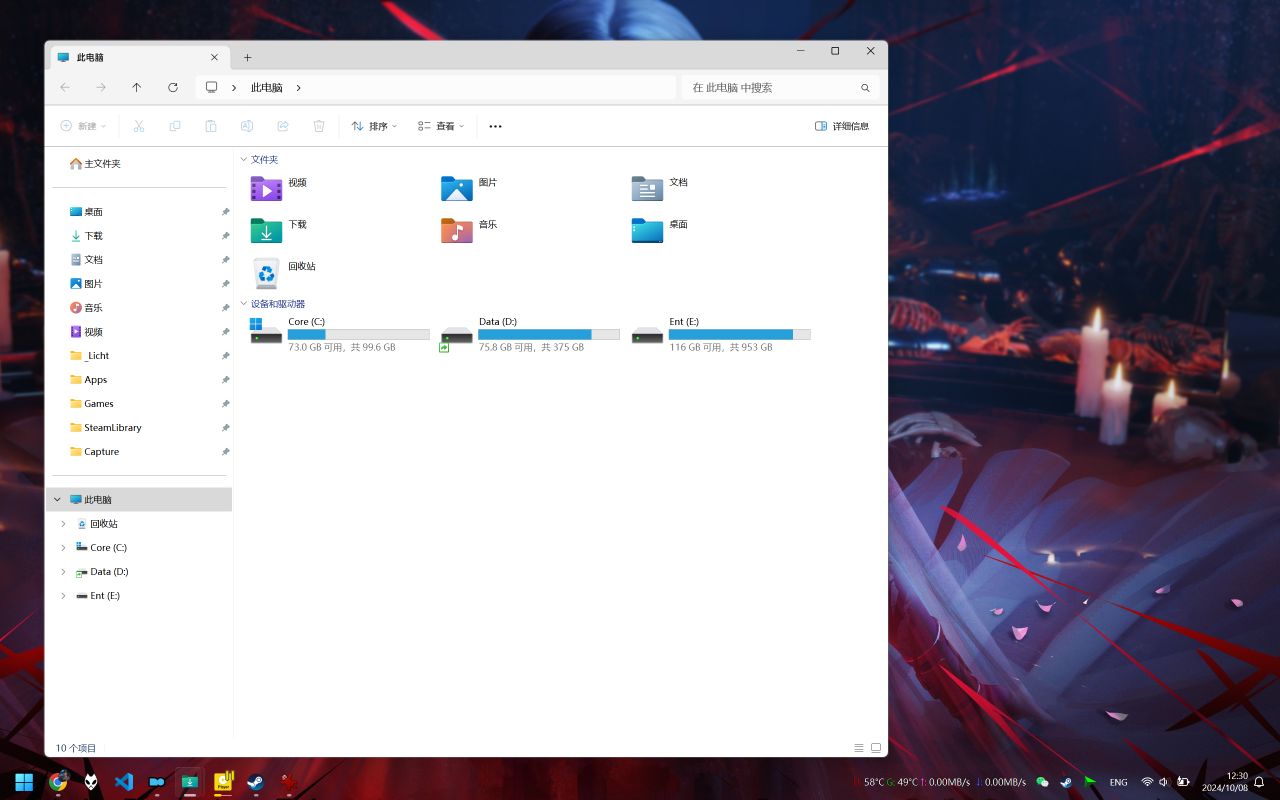This screenshot has height=800, width=1280.
Task: Open the 视频 folder in the folders section
Action: point(279,188)
